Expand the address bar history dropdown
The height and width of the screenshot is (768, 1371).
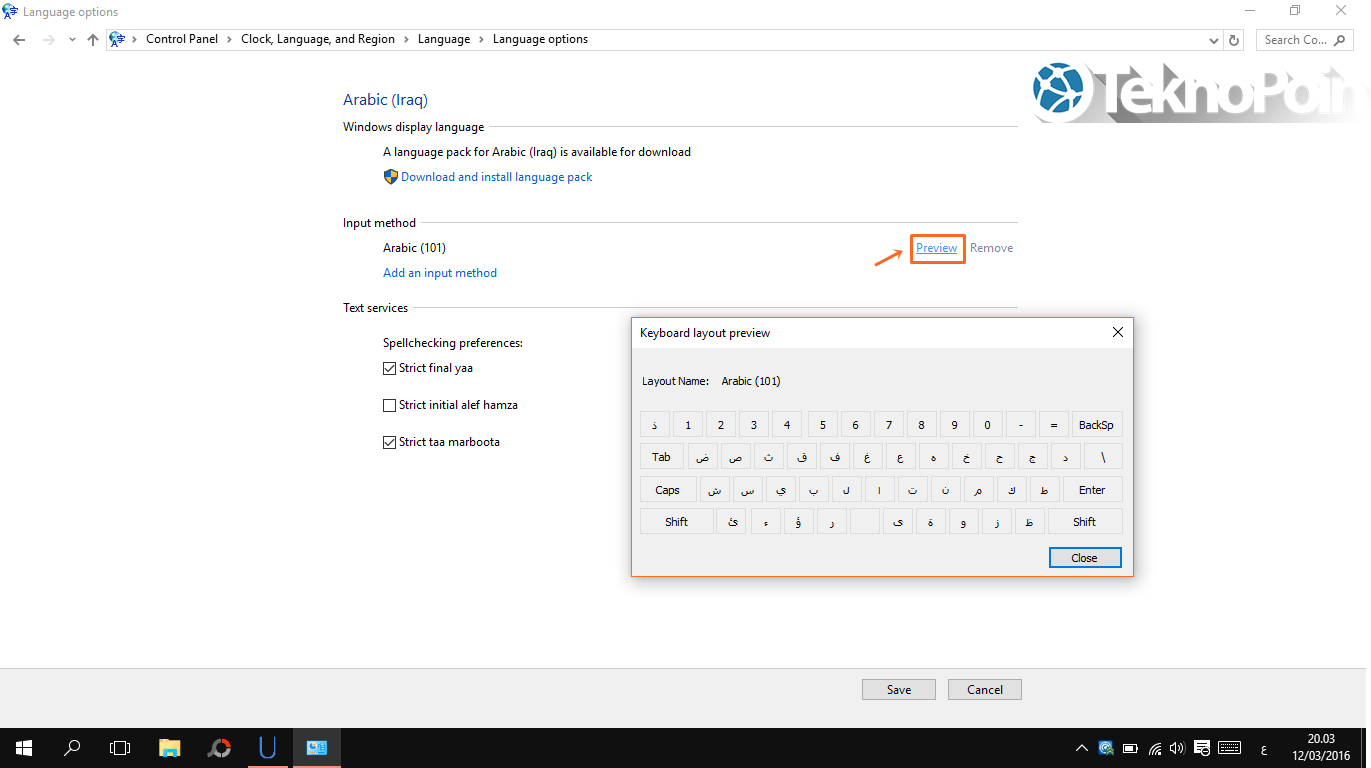pos(1212,39)
